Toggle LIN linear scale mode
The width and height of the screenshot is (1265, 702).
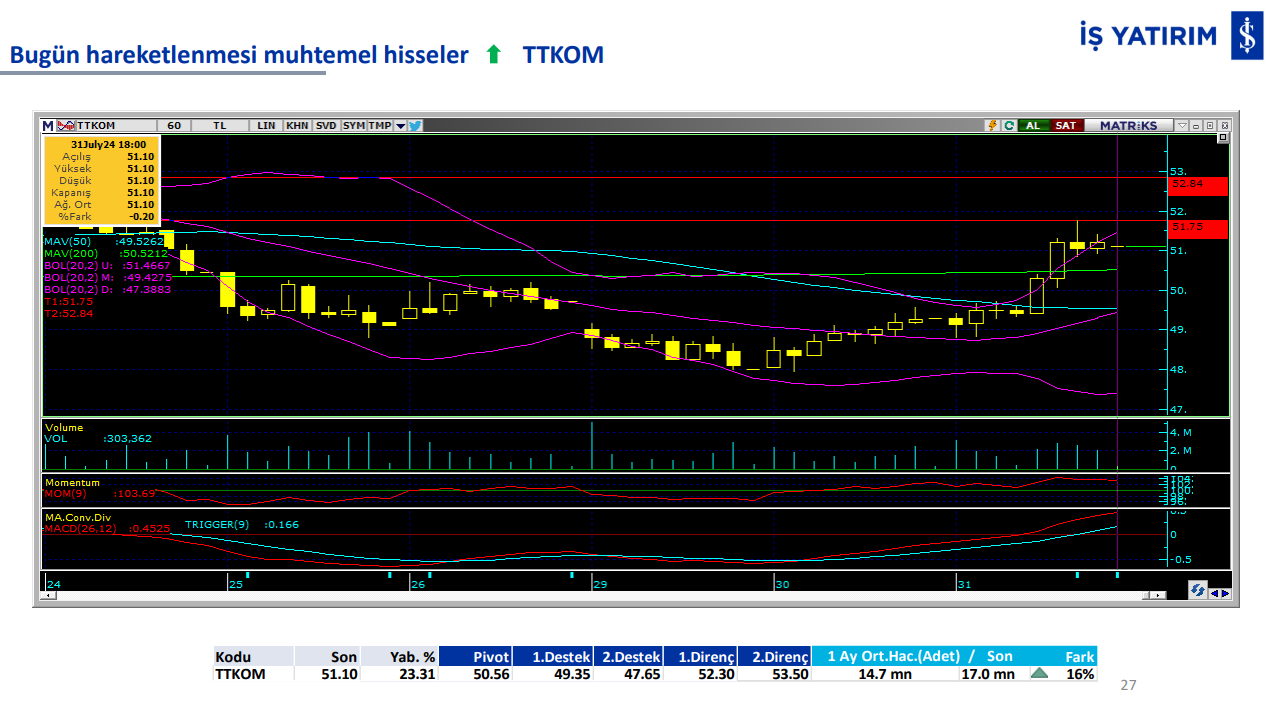(266, 126)
